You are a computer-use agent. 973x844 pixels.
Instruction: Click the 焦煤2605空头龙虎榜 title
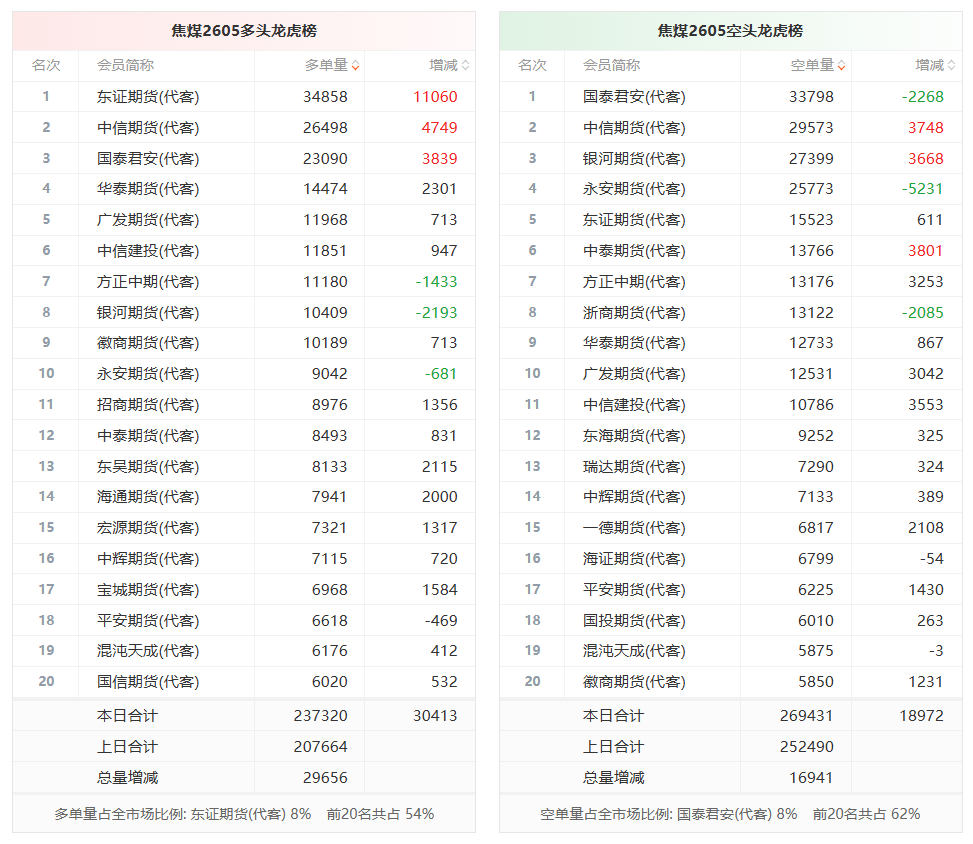pos(730,31)
